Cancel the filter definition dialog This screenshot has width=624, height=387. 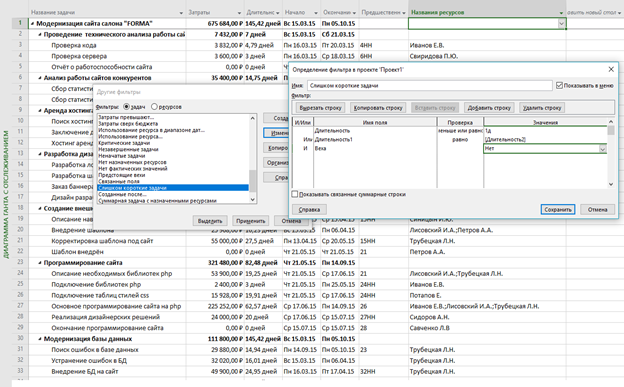click(x=597, y=209)
